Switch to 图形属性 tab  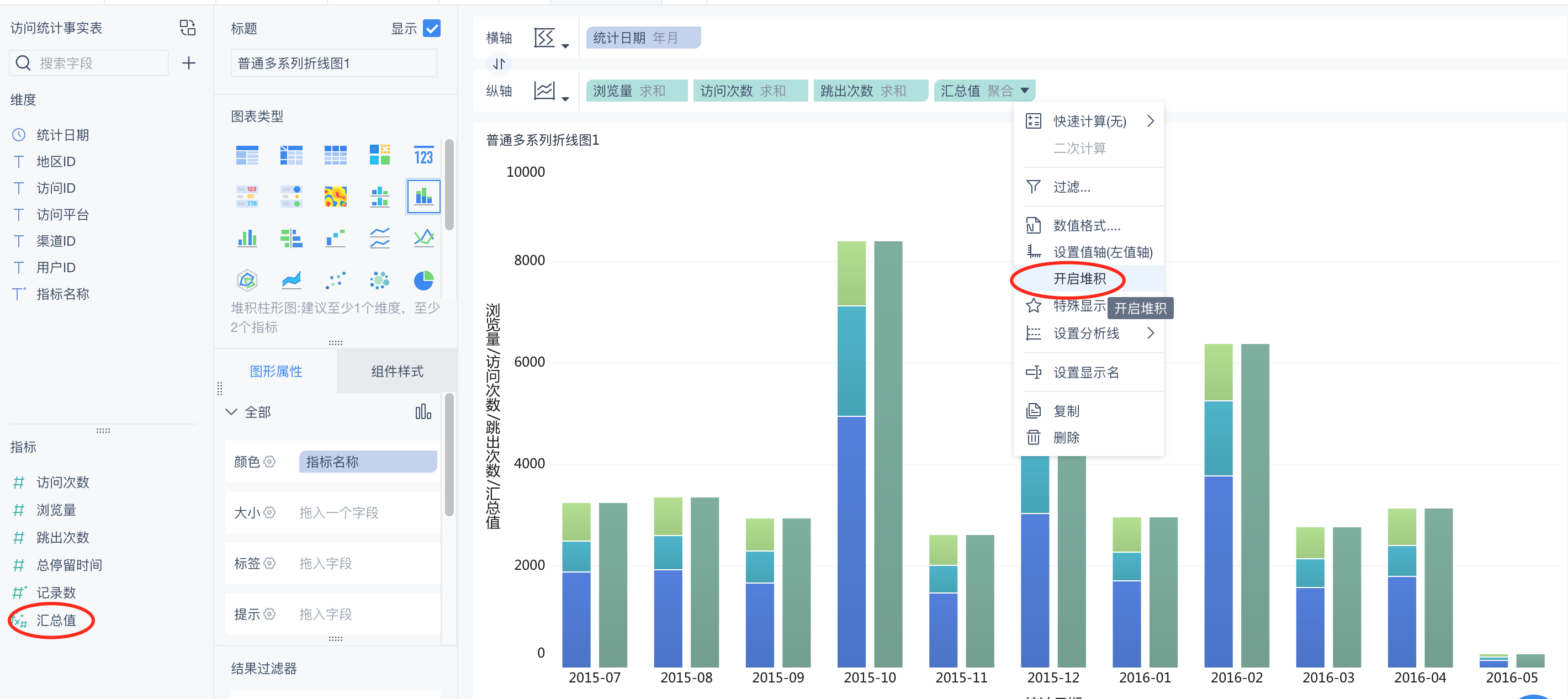276,372
